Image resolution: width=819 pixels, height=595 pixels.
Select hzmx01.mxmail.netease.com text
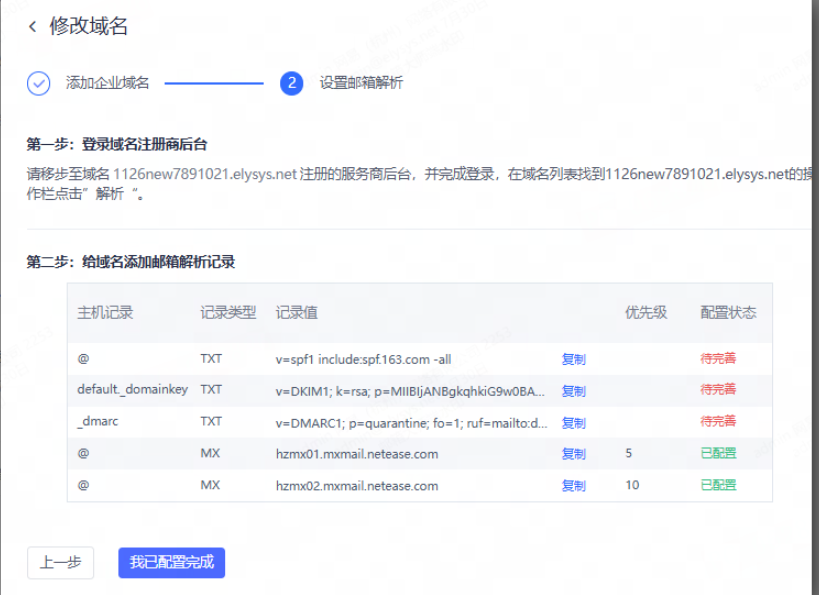(357, 454)
